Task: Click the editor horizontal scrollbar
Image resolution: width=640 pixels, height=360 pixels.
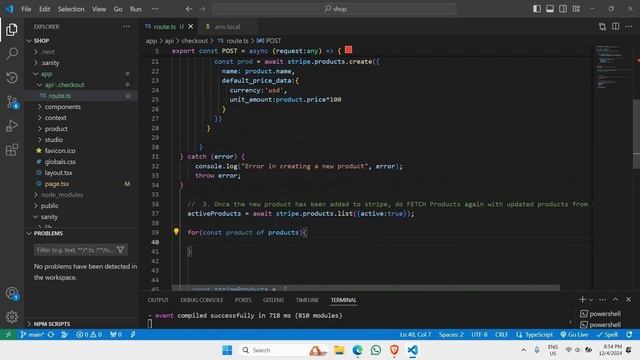Action: pyautogui.click(x=365, y=288)
